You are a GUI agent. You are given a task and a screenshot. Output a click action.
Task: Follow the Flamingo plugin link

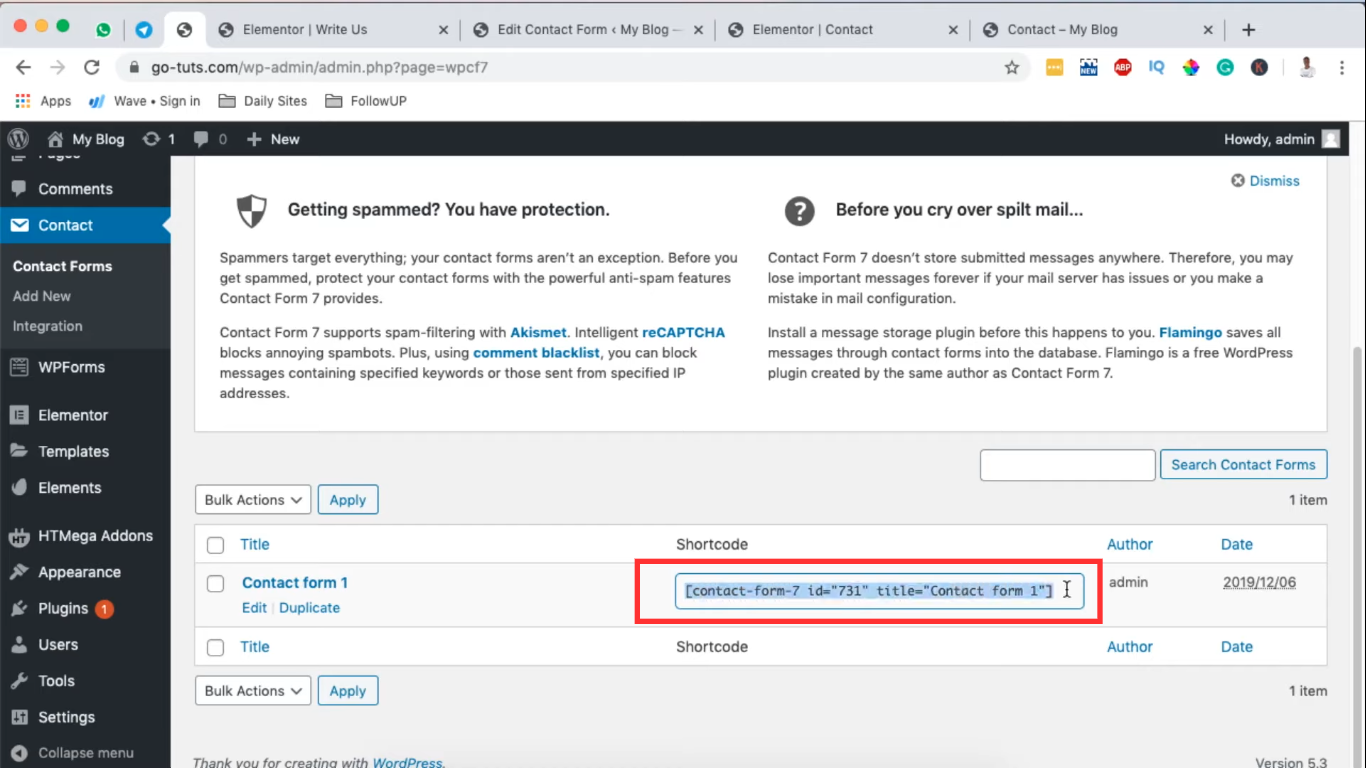(1190, 332)
